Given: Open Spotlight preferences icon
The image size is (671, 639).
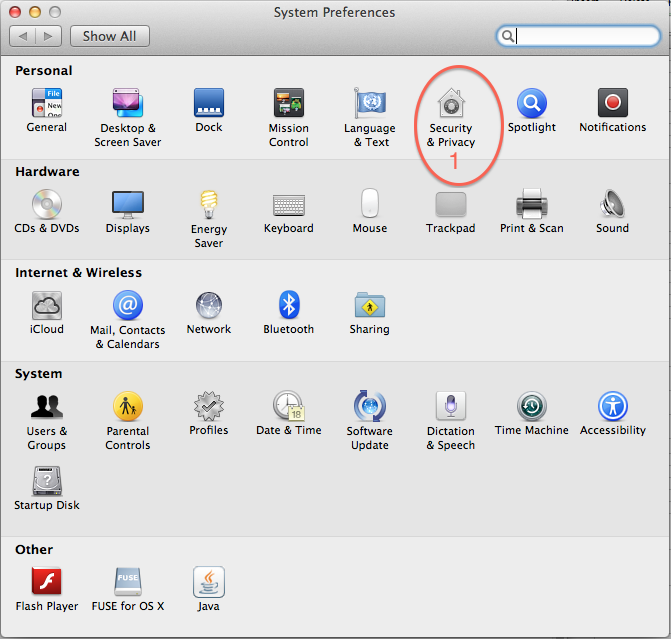Looking at the screenshot, I should click(x=531, y=103).
